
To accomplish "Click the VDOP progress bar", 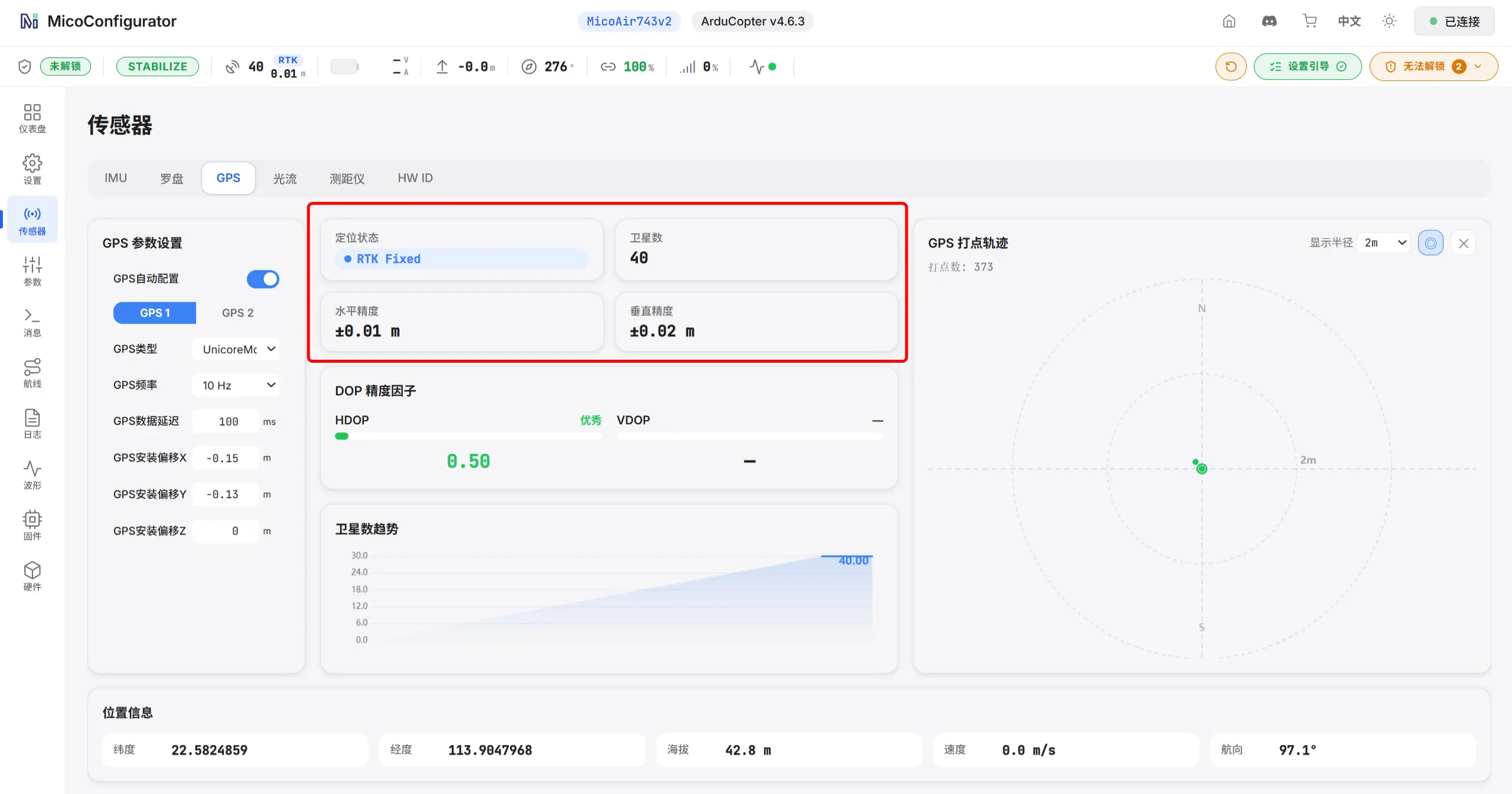I will coord(750,436).
